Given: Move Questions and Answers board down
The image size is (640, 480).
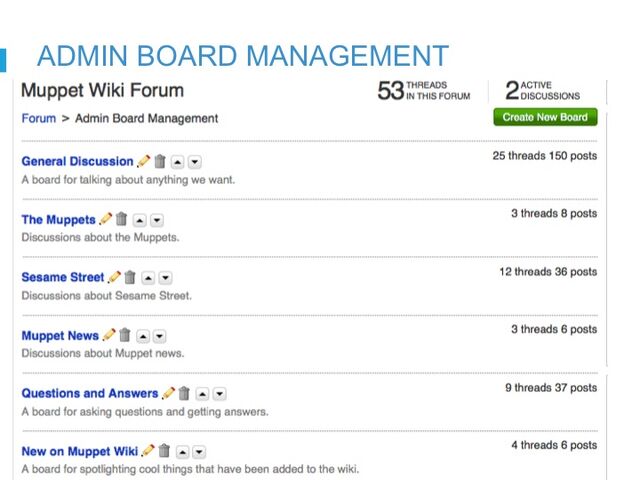Looking at the screenshot, I should 220,394.
